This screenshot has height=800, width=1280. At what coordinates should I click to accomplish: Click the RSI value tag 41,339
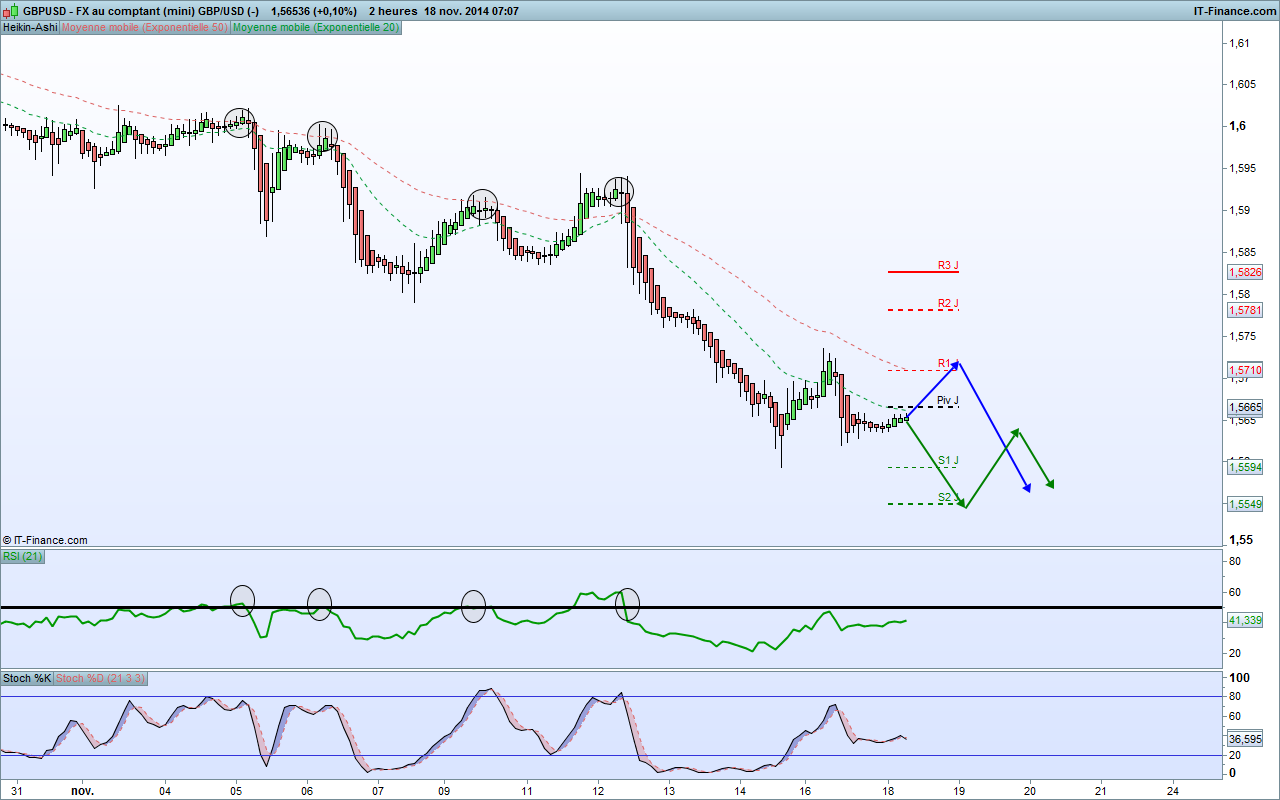tap(1245, 621)
